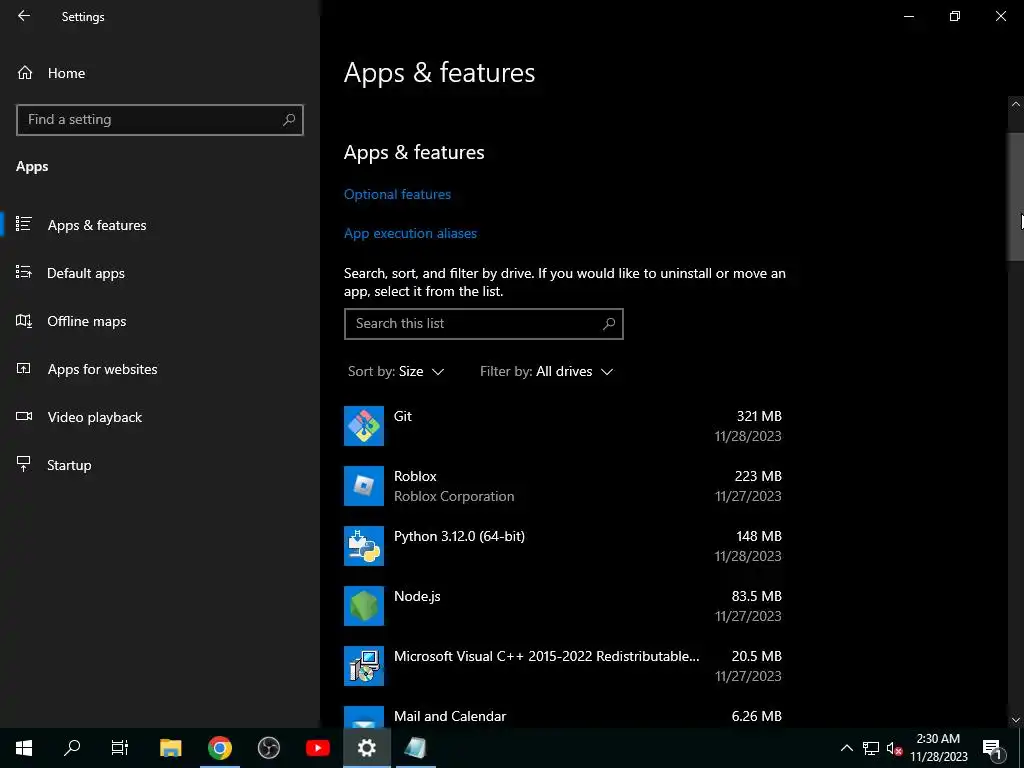
Task: Select the Git app icon
Action: point(364,426)
